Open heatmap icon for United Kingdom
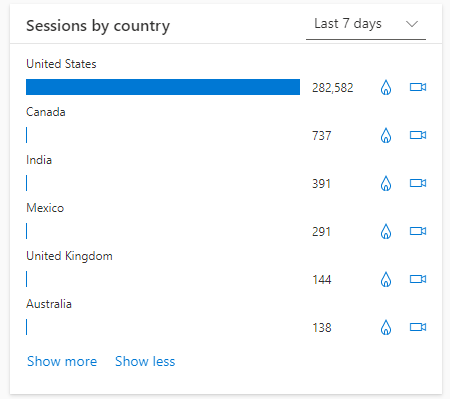 pyautogui.click(x=386, y=279)
